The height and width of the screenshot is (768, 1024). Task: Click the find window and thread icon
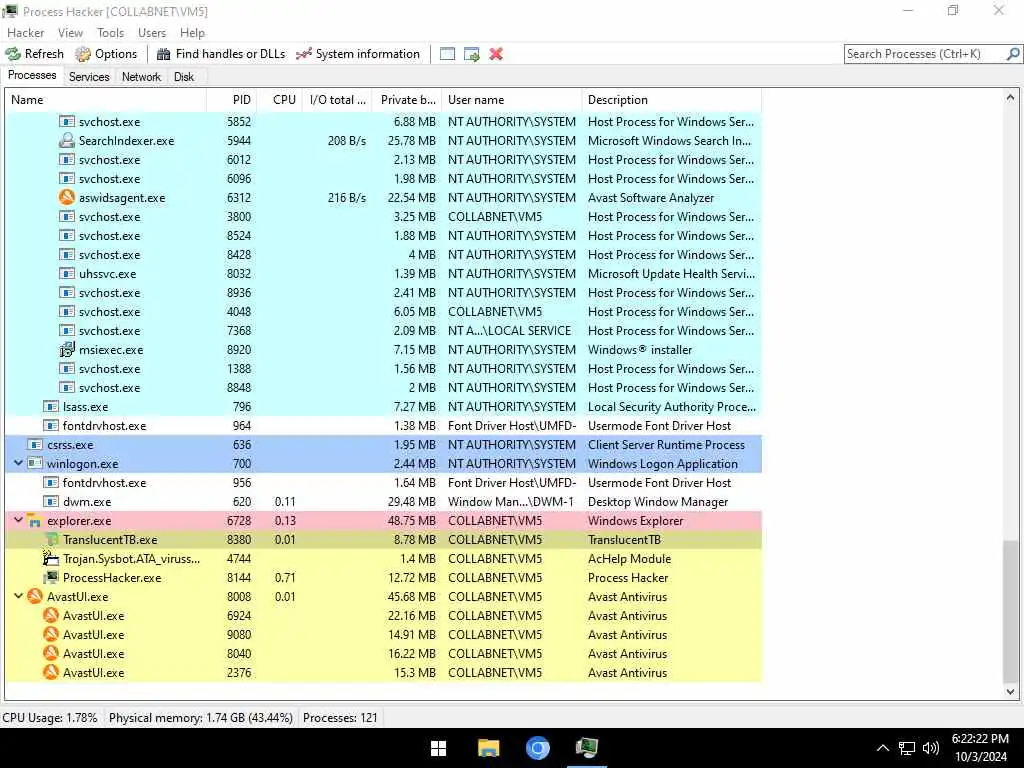[x=472, y=54]
